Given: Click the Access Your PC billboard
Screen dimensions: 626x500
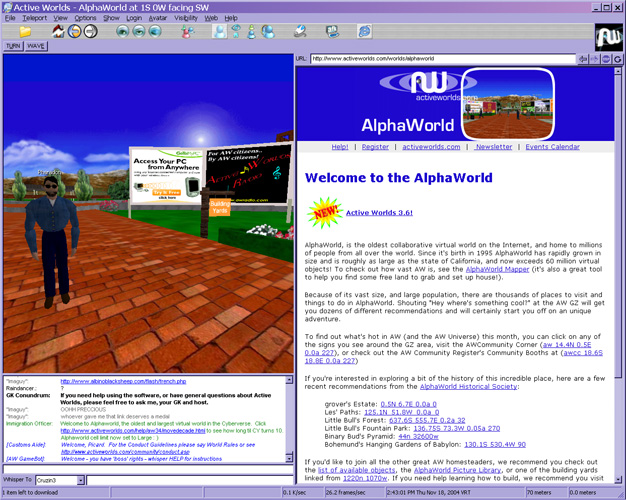Looking at the screenshot, I should click(166, 176).
